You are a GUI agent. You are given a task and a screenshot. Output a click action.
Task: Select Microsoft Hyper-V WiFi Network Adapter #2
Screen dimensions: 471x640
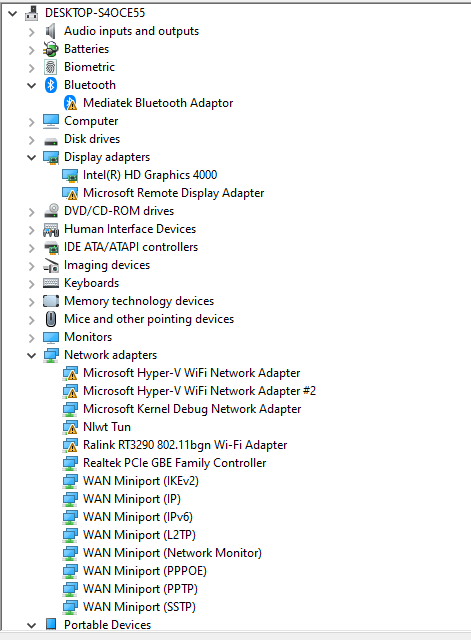click(x=199, y=391)
